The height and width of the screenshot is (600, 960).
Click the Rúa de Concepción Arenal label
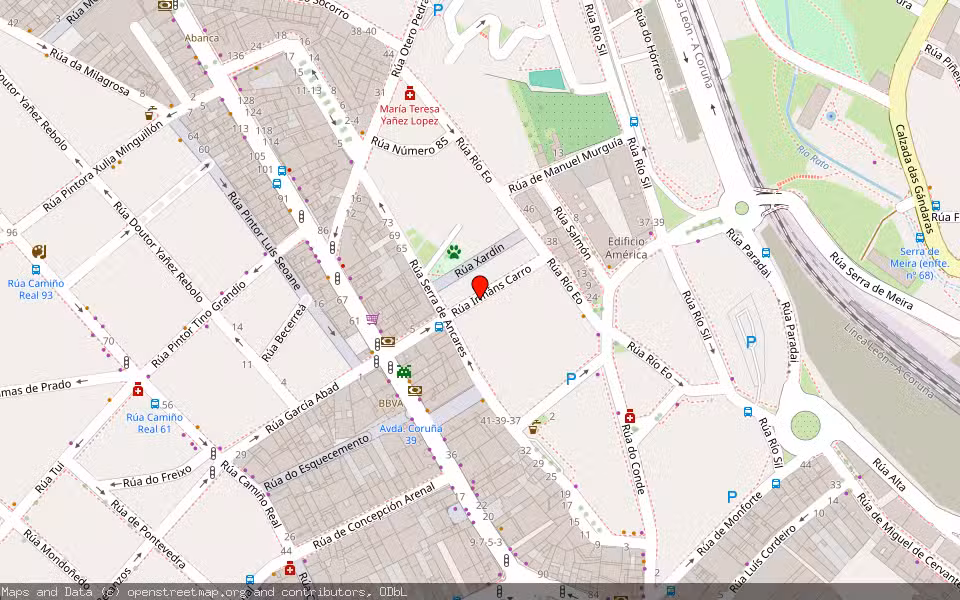[x=373, y=516]
